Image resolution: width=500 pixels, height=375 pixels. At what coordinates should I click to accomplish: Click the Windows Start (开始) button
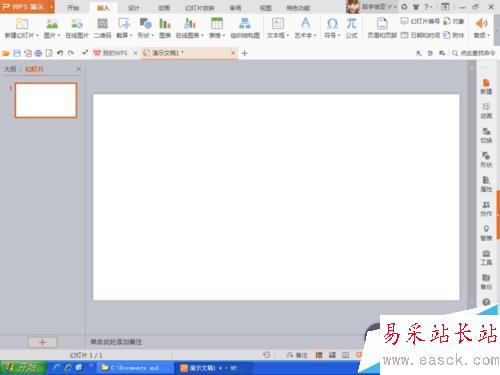(22, 368)
